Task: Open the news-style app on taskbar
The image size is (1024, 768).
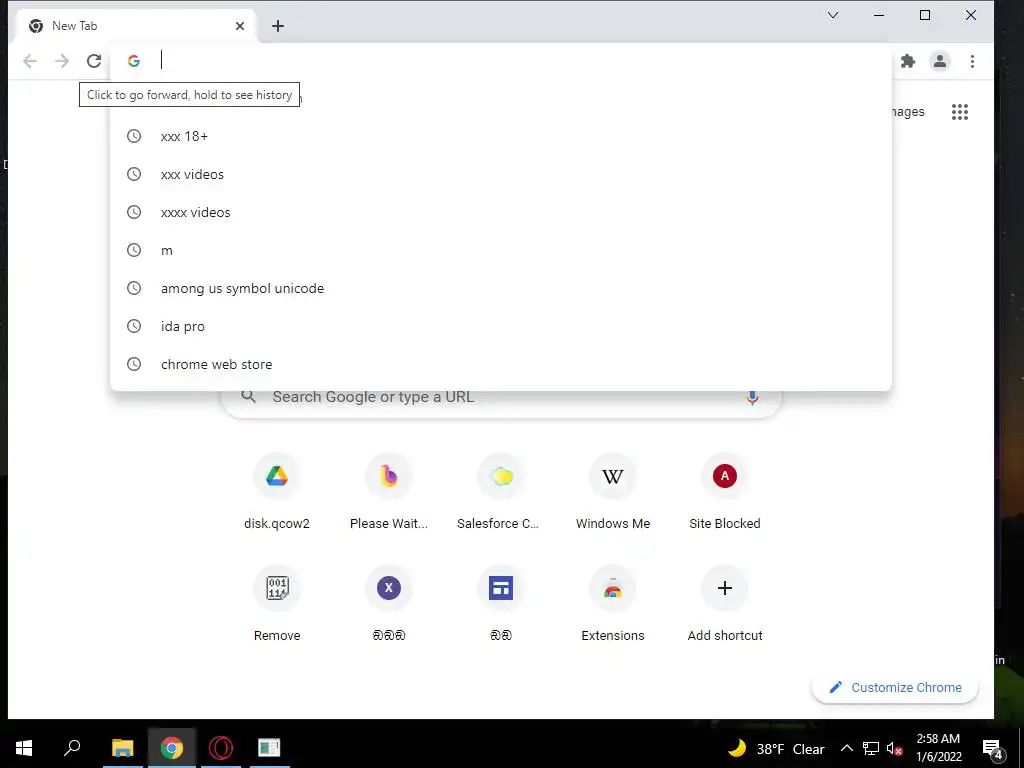Action: (269, 748)
